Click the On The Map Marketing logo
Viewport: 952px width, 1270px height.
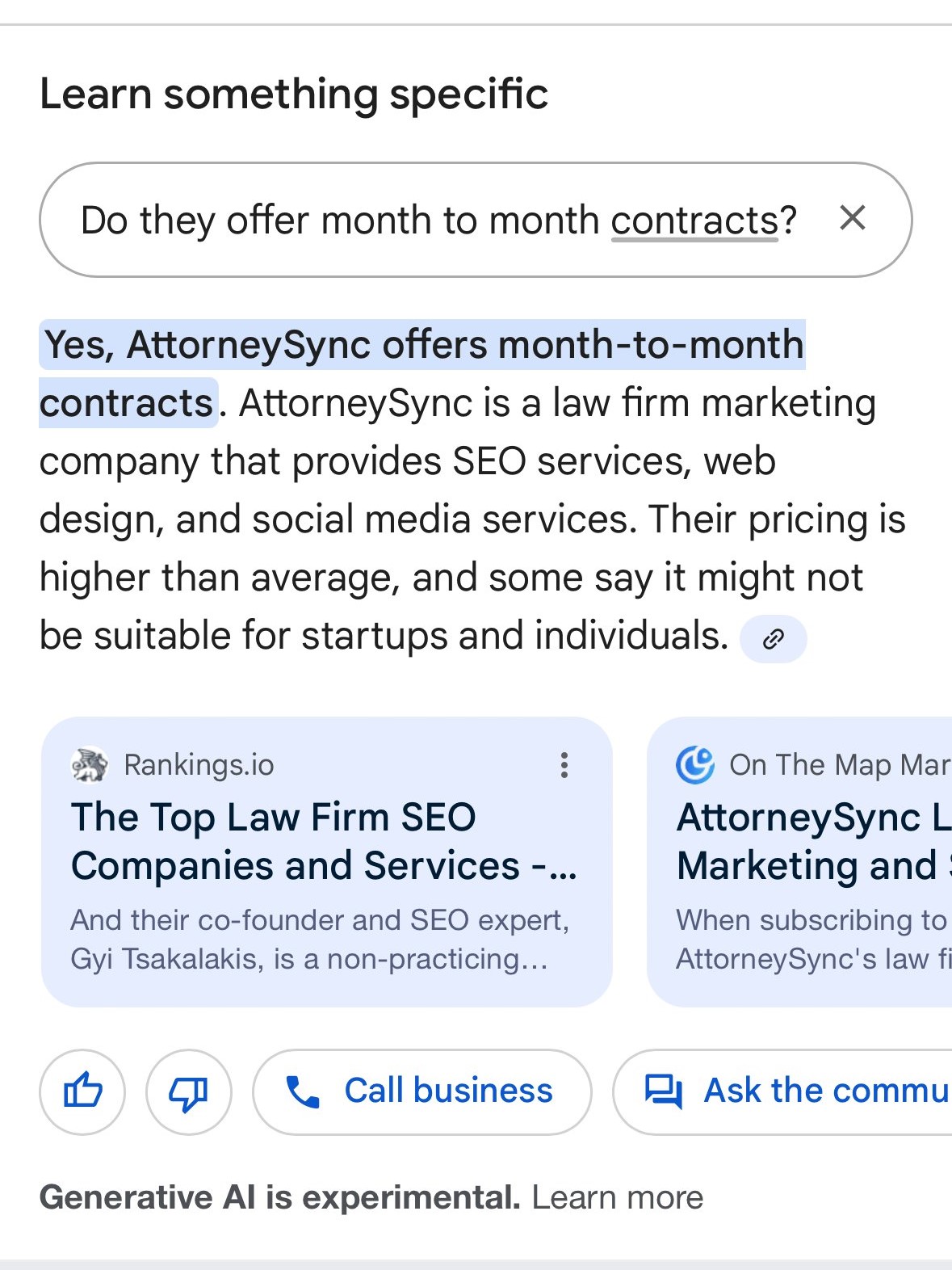point(695,764)
